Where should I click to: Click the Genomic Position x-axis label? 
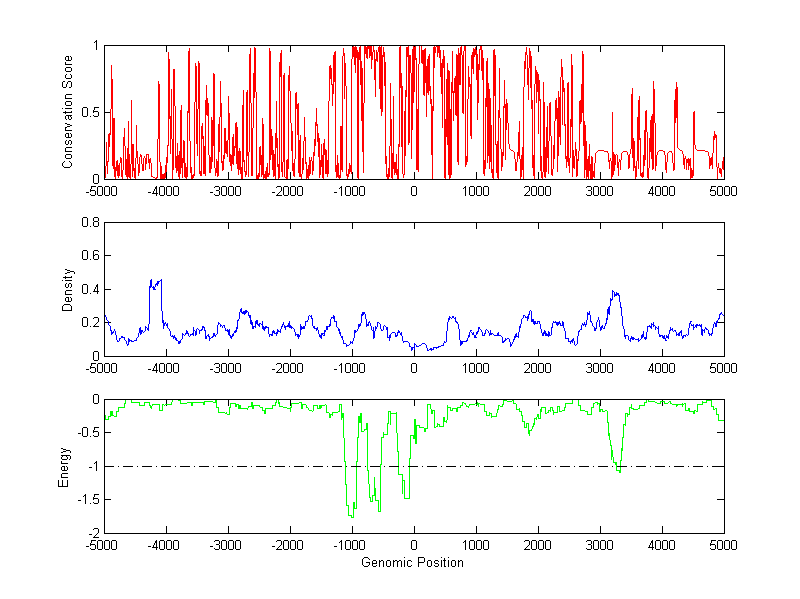point(414,563)
